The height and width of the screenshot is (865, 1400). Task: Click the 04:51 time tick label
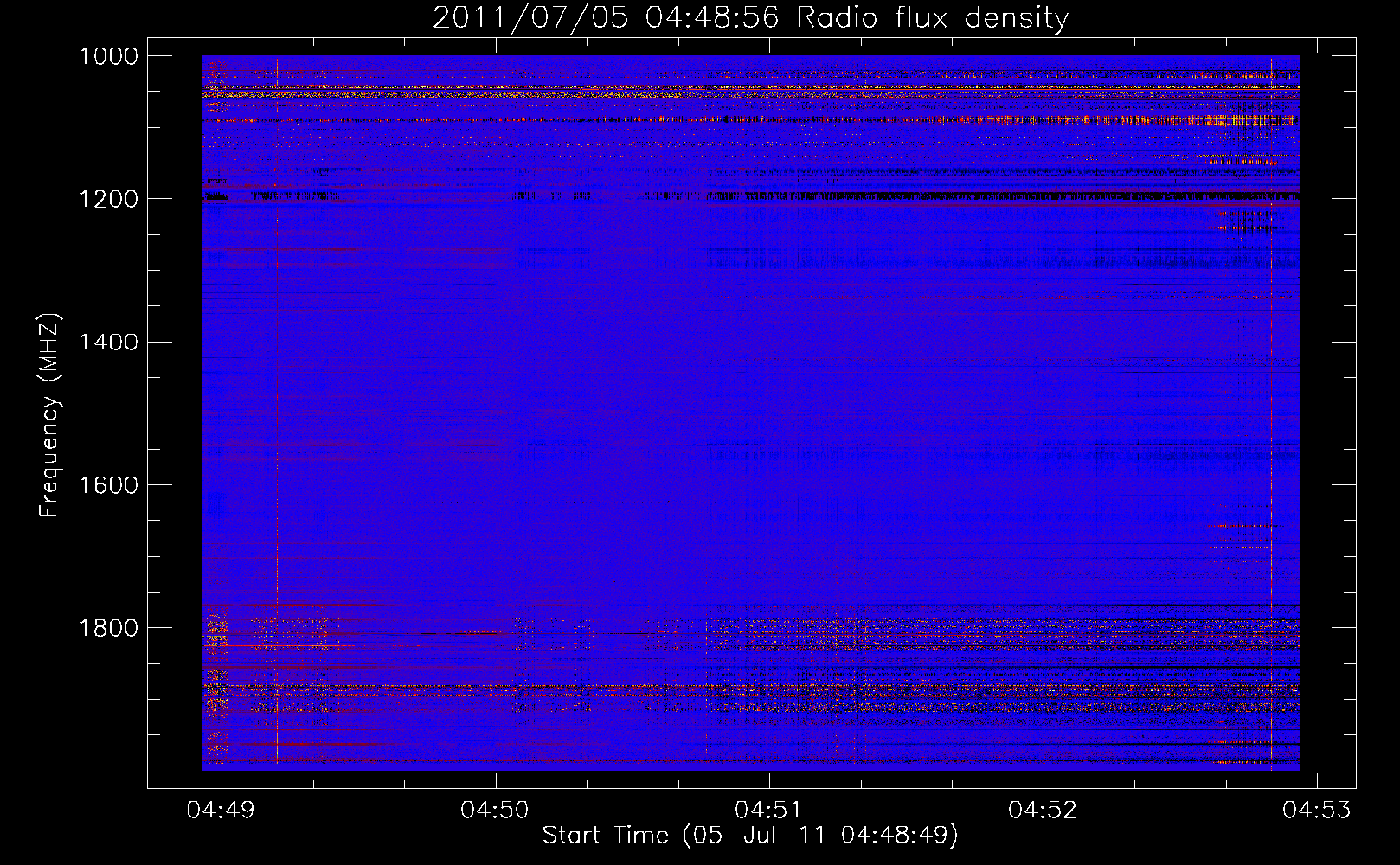point(769,810)
